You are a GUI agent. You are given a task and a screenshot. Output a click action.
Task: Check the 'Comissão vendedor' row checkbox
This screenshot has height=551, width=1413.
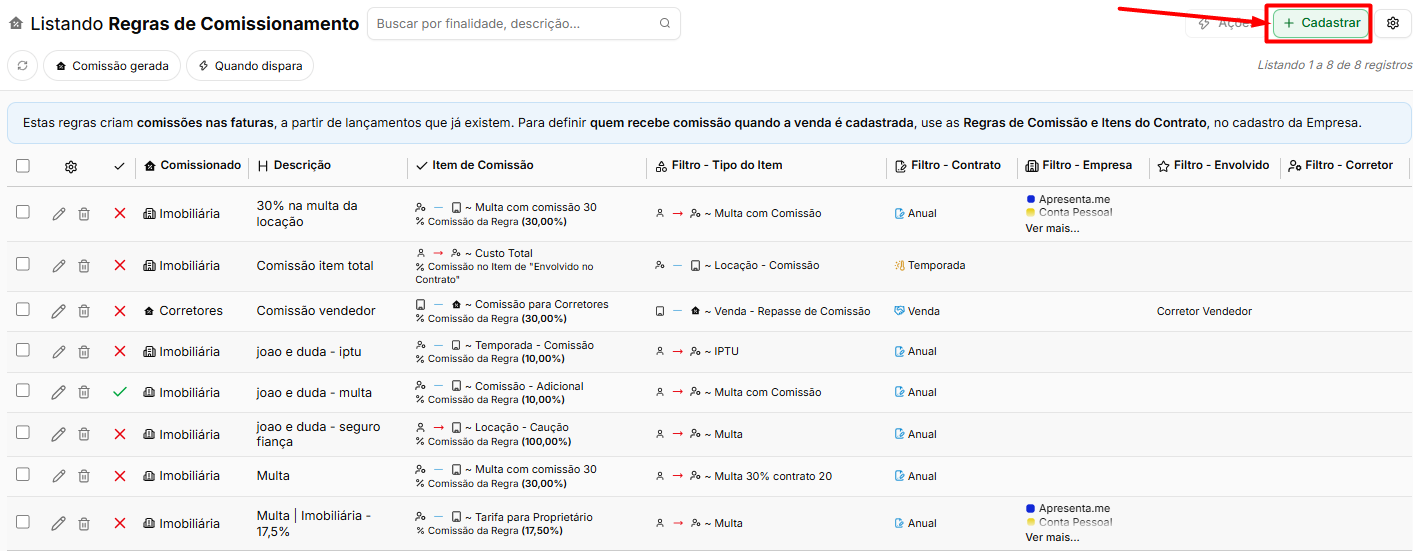coord(23,310)
